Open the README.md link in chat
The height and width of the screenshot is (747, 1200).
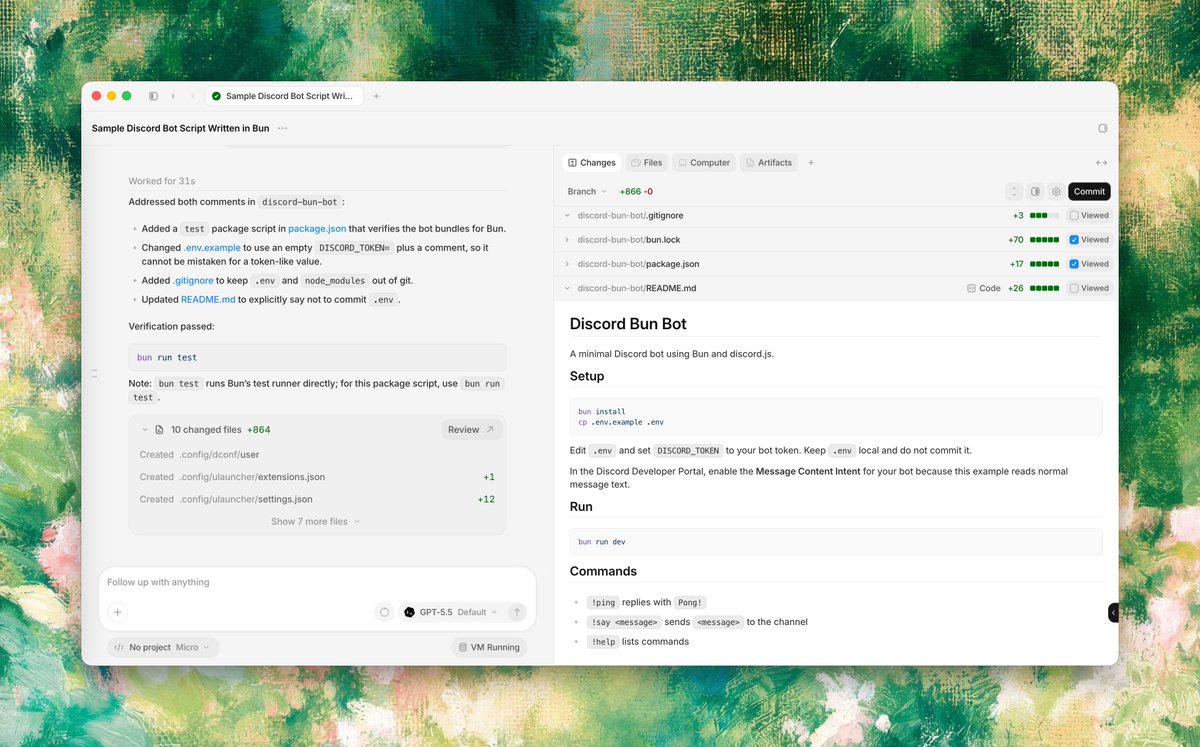click(208, 299)
